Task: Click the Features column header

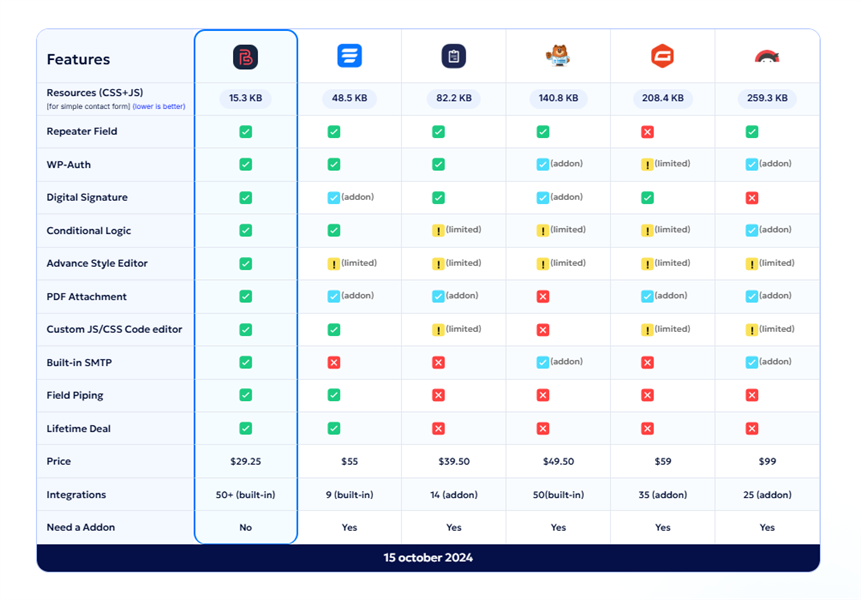Action: [x=78, y=59]
